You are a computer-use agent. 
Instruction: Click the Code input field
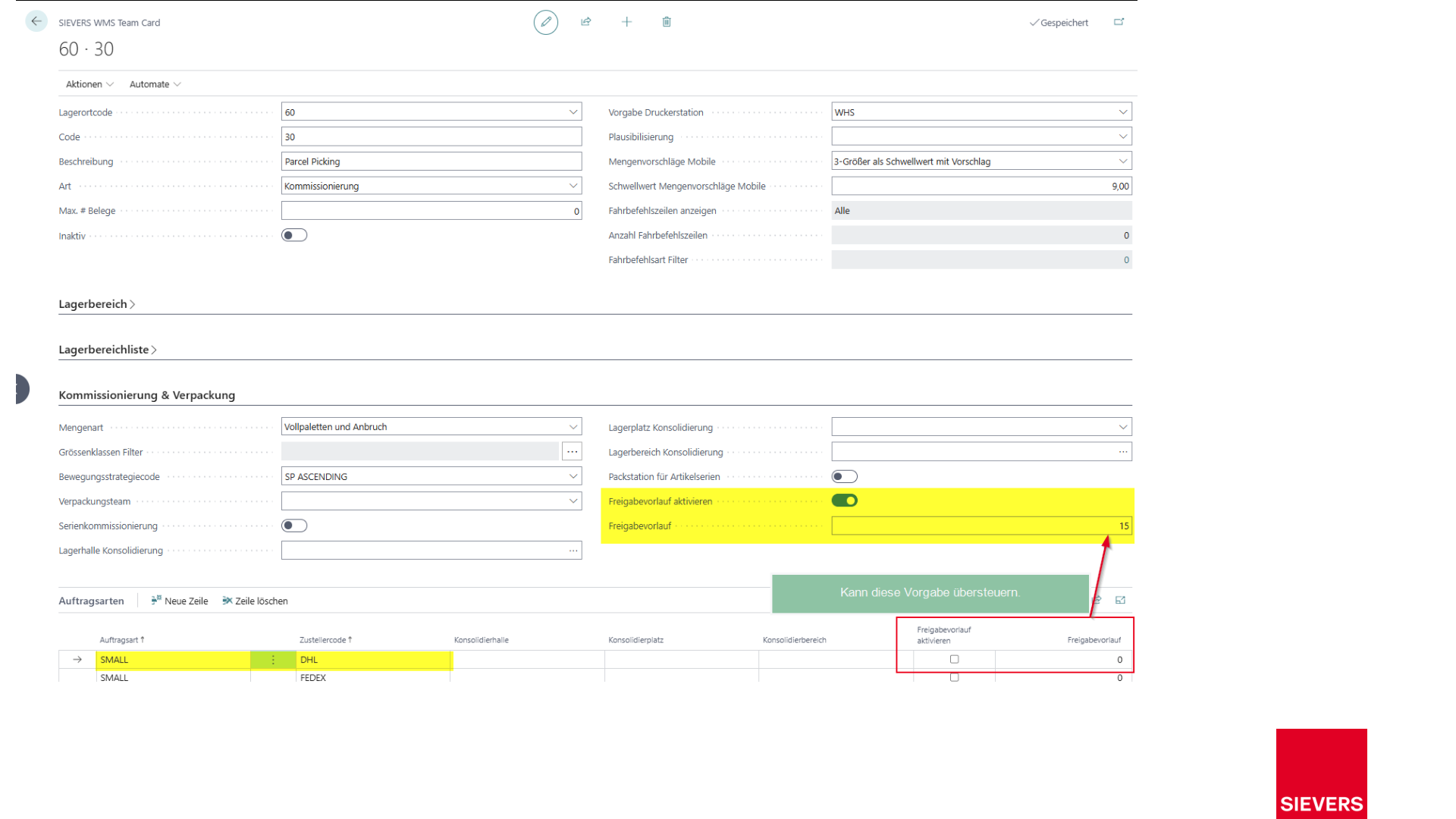pyautogui.click(x=431, y=136)
